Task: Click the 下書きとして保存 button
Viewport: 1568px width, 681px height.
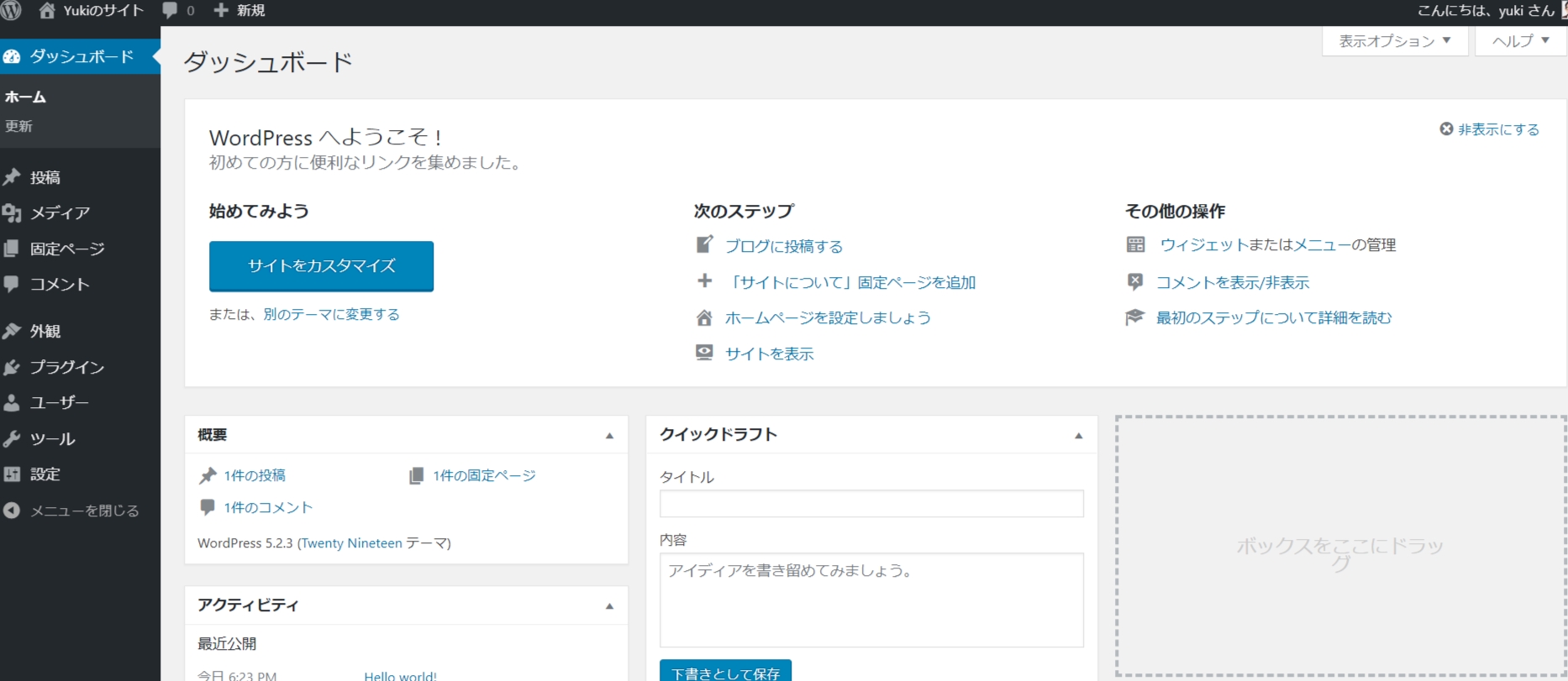Action: point(725,671)
